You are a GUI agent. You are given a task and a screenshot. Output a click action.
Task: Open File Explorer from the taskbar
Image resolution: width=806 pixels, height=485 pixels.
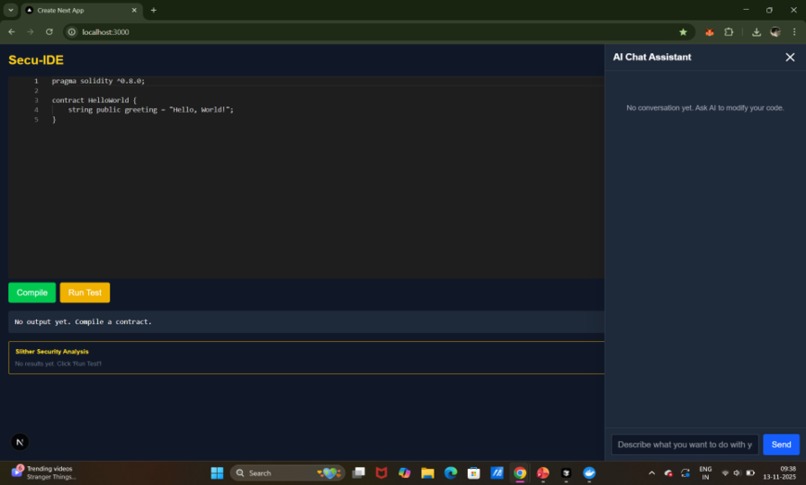[428, 473]
